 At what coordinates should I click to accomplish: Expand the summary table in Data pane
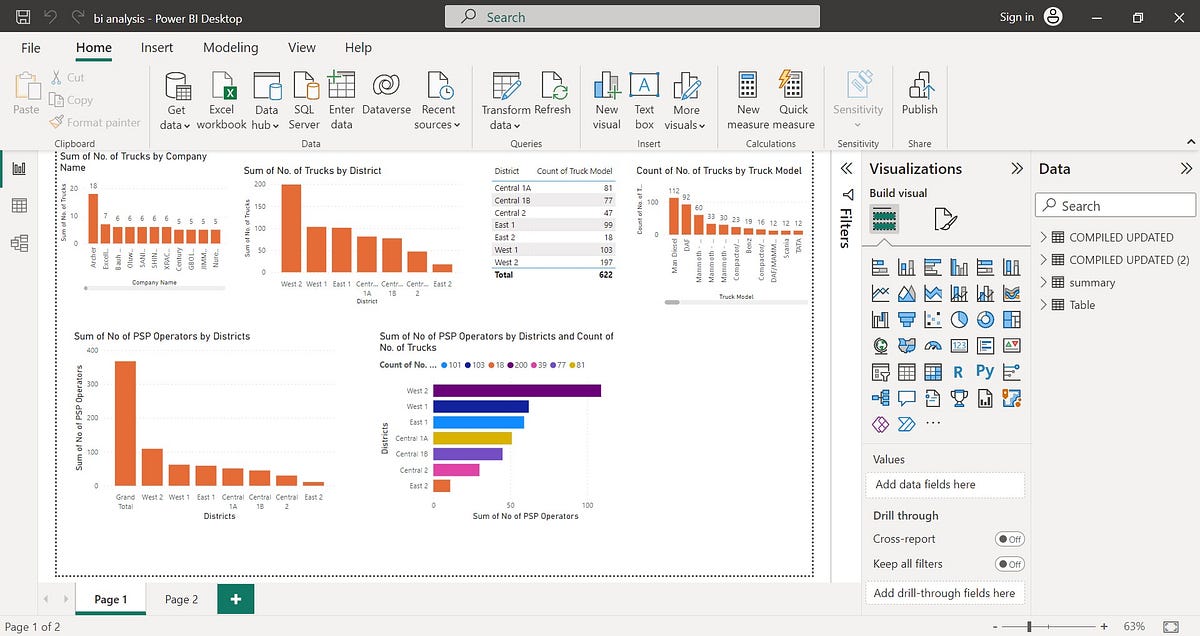click(x=1042, y=282)
